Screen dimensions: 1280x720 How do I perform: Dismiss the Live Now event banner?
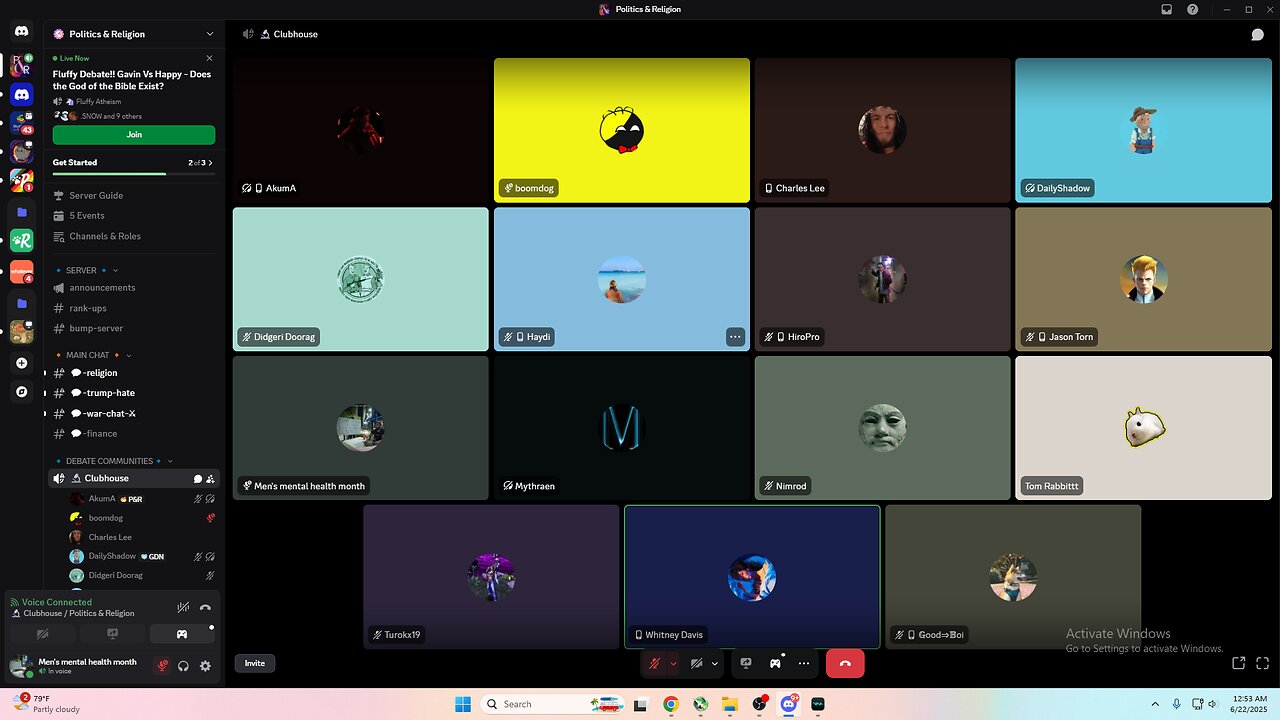point(209,58)
